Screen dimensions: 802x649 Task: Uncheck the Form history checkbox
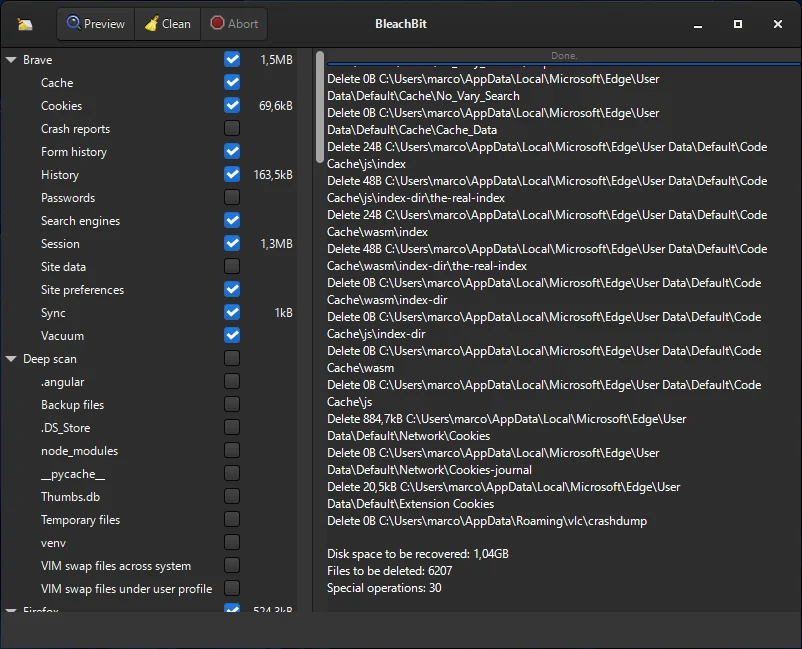click(232, 151)
